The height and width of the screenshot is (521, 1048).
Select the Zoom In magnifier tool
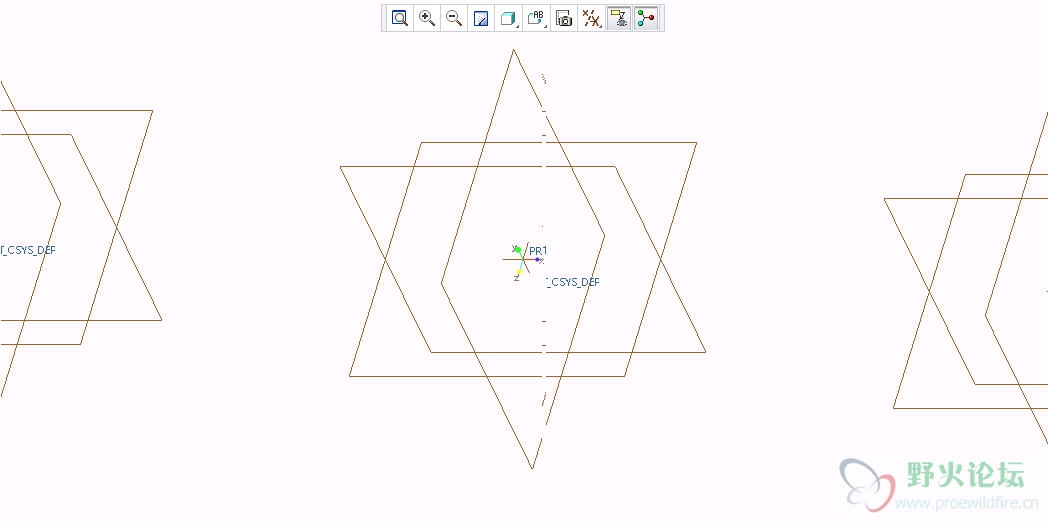(x=427, y=18)
